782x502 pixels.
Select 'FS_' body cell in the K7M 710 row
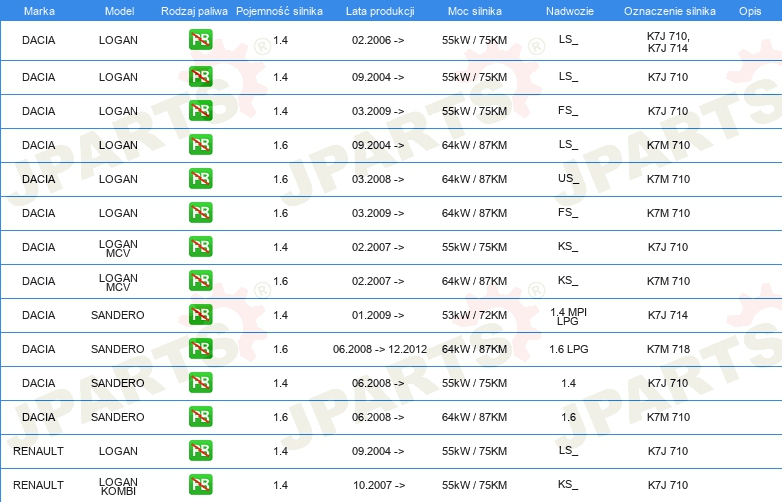[x=568, y=212]
